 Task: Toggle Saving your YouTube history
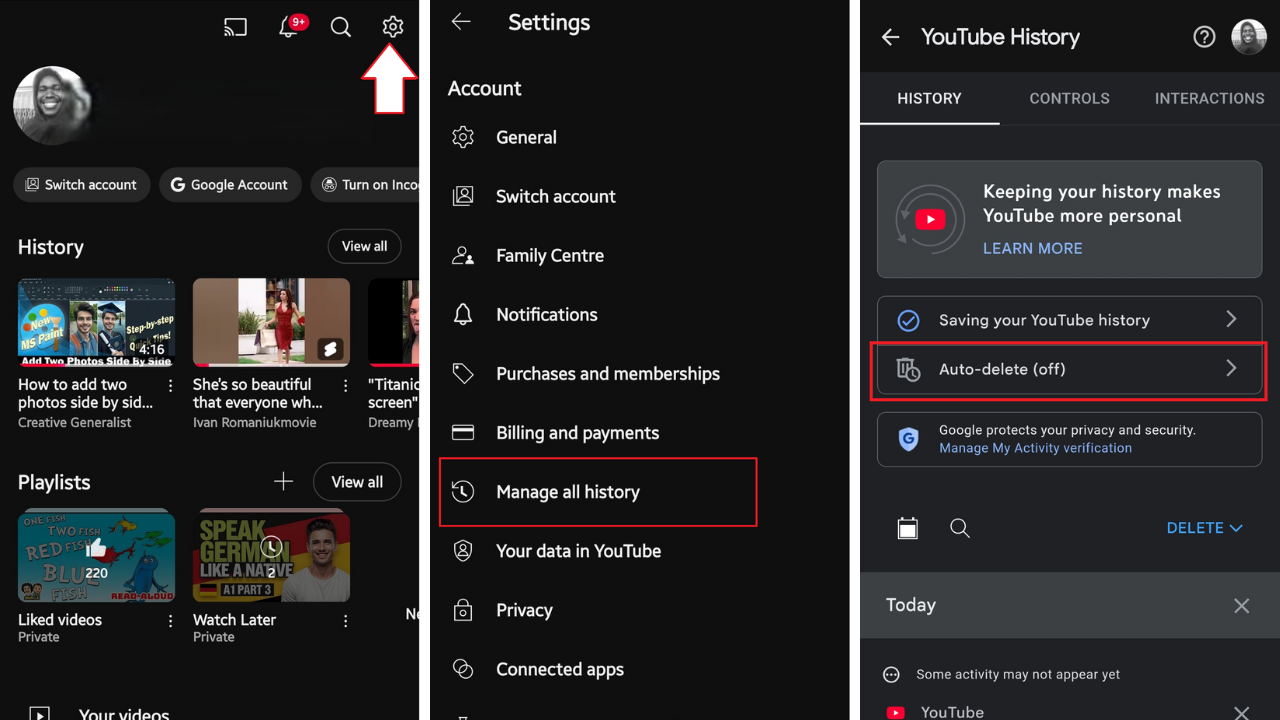(1069, 320)
